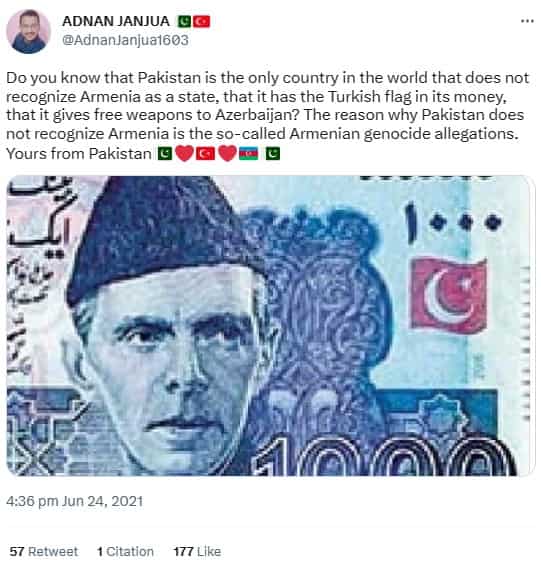This screenshot has height=566, width=541.
Task: Click the Turkey flag emoji in the tweet text
Action: 205,154
